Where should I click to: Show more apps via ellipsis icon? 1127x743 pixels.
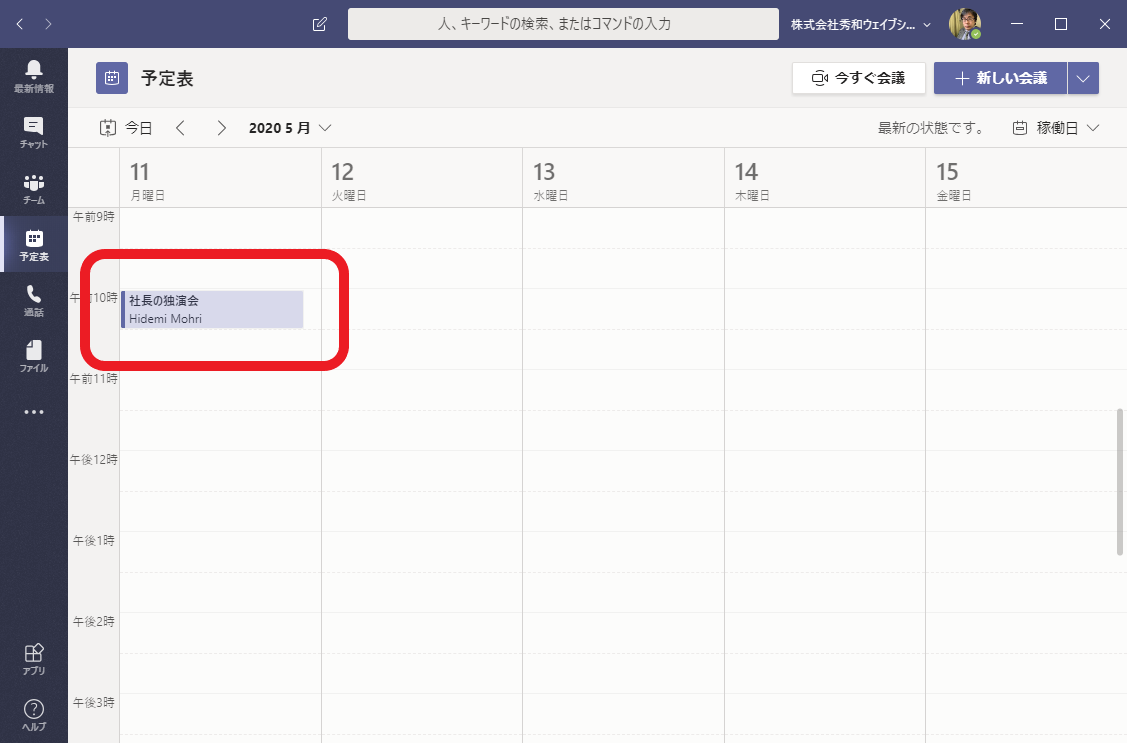click(34, 411)
